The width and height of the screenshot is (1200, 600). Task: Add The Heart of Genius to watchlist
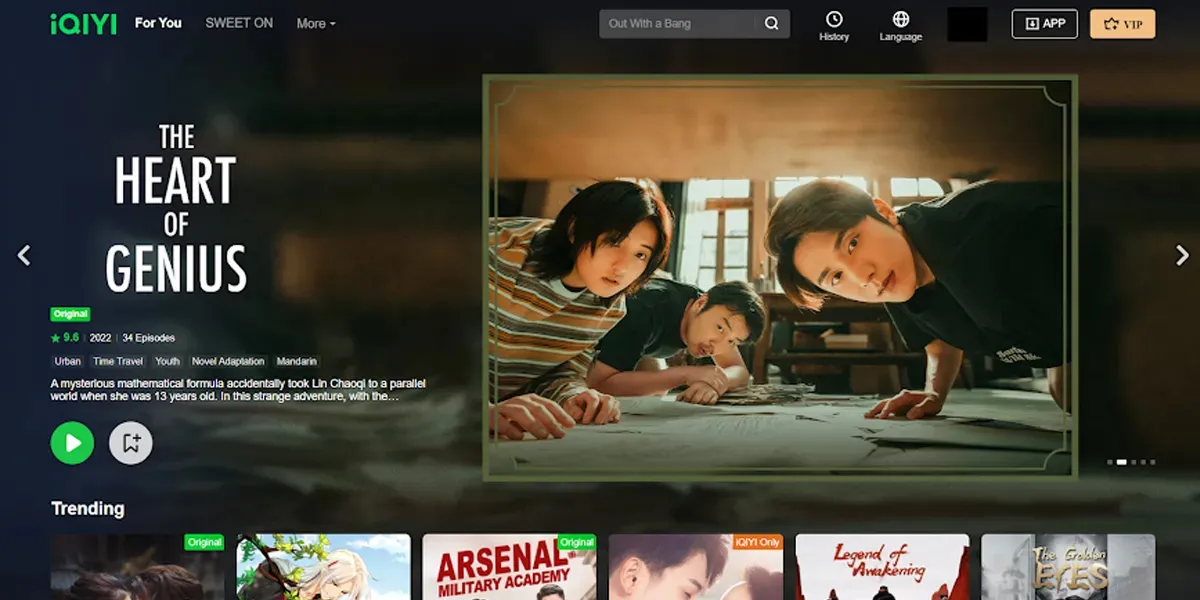coord(131,442)
